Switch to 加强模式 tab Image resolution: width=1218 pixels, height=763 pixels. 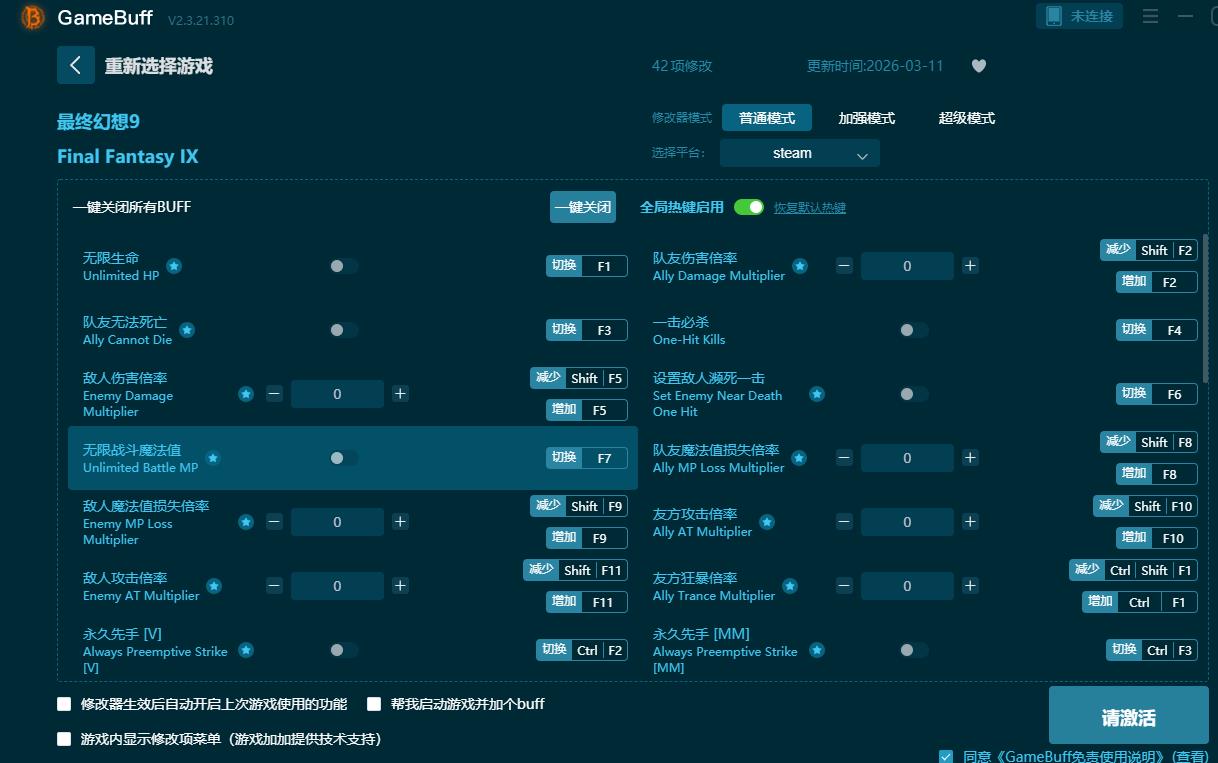tap(866, 117)
